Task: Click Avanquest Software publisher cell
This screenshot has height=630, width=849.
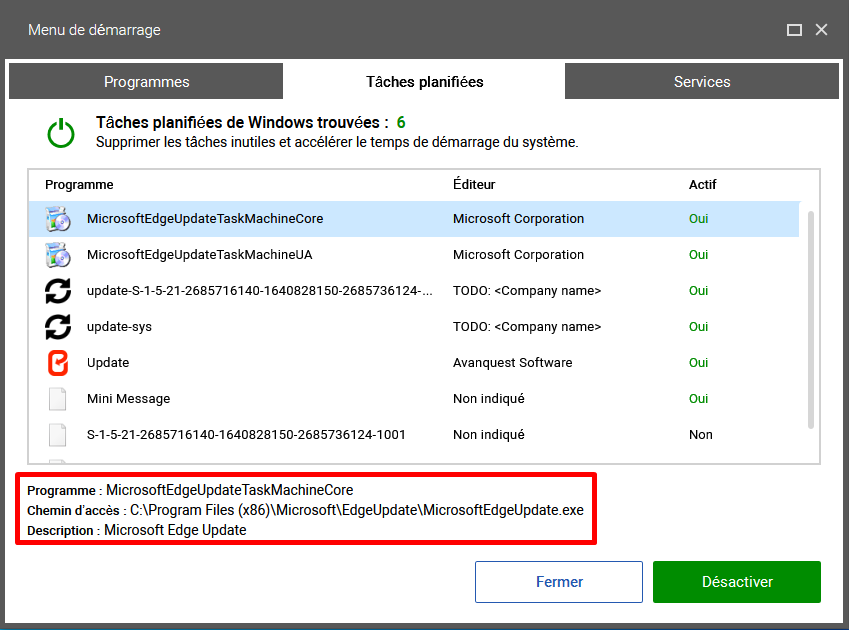Action: click(x=512, y=363)
